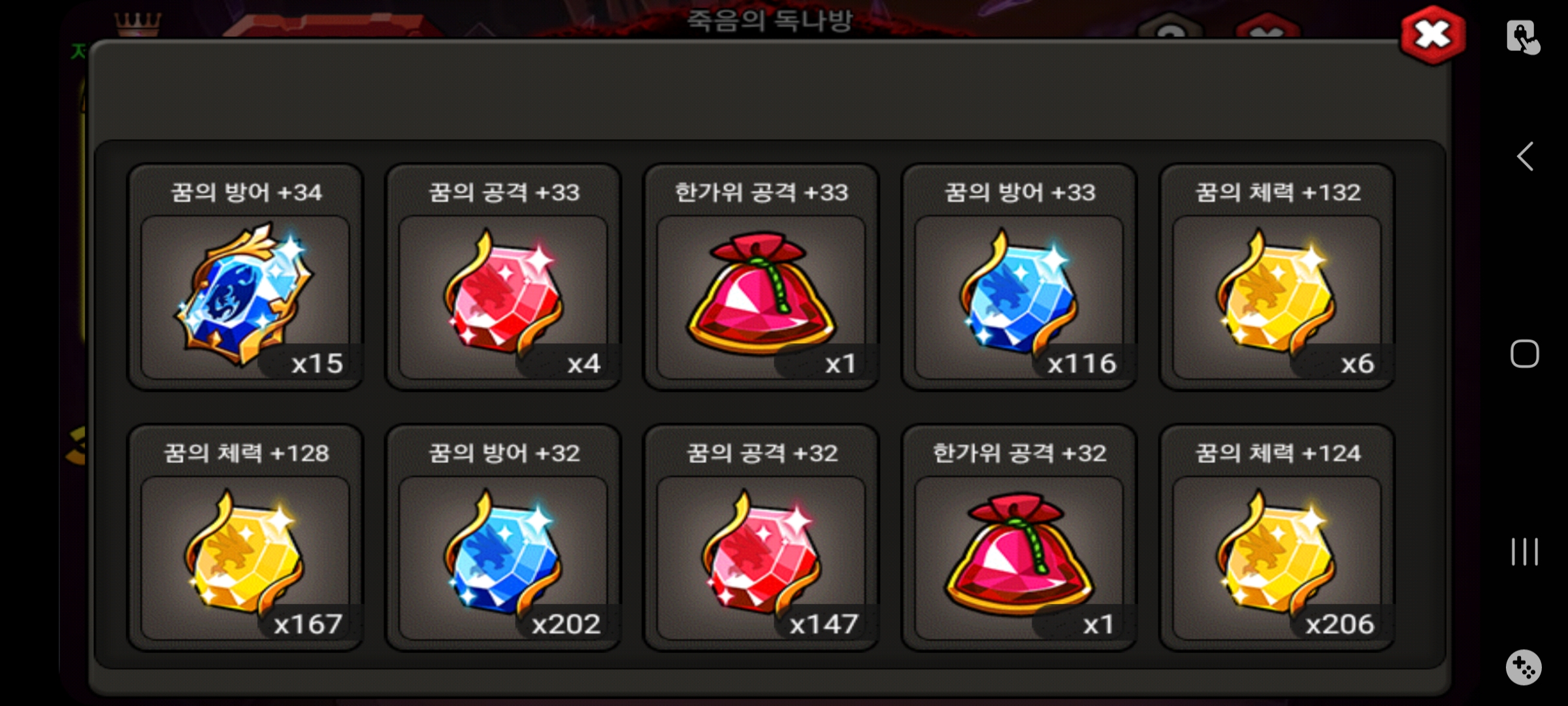
Task: Pick the 꿈의 체력 +132 yellow gem
Action: (1276, 291)
